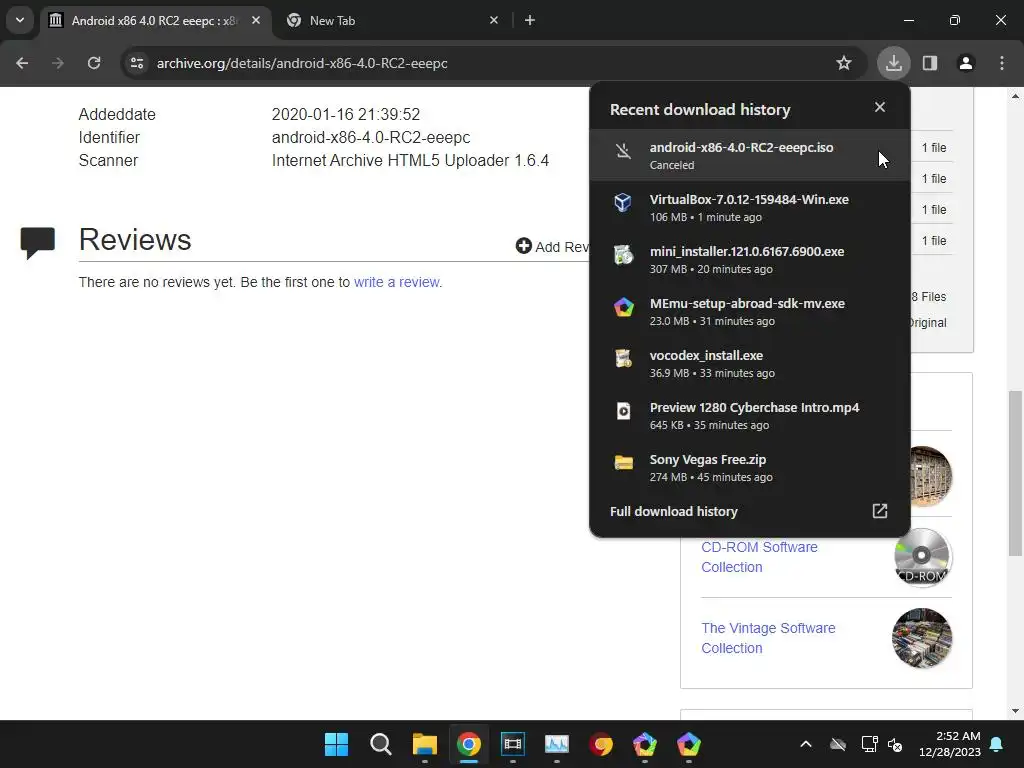Click the Sony Vegas Free zip folder icon
1024x768 pixels.
pos(624,462)
